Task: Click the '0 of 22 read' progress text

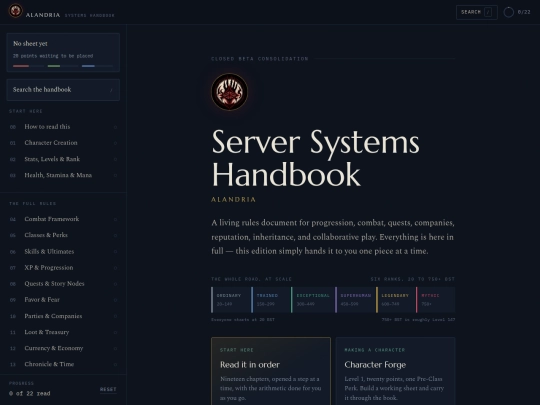Action: [30, 393]
